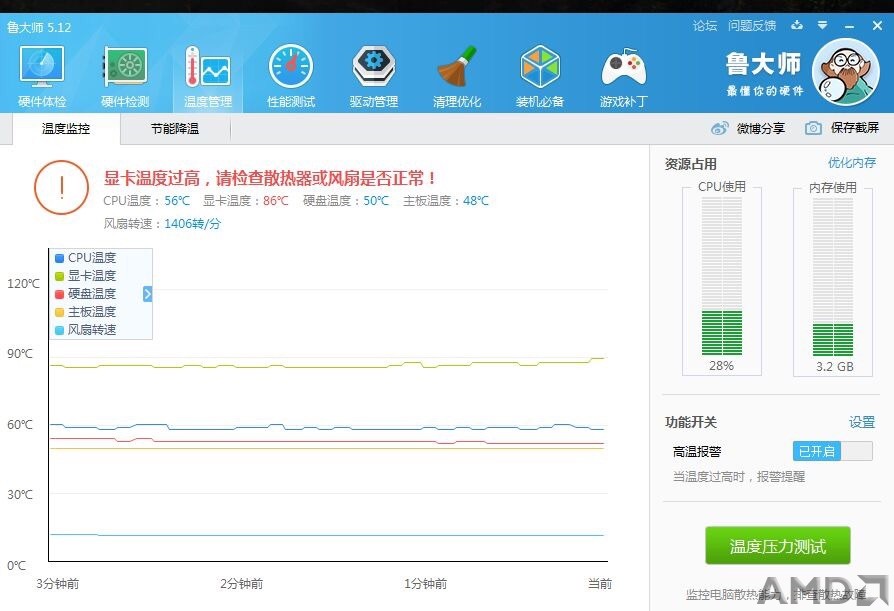Screen dimensions: 894x611
Task: Click the motherboard temperature reading 48℃
Action: 476,201
